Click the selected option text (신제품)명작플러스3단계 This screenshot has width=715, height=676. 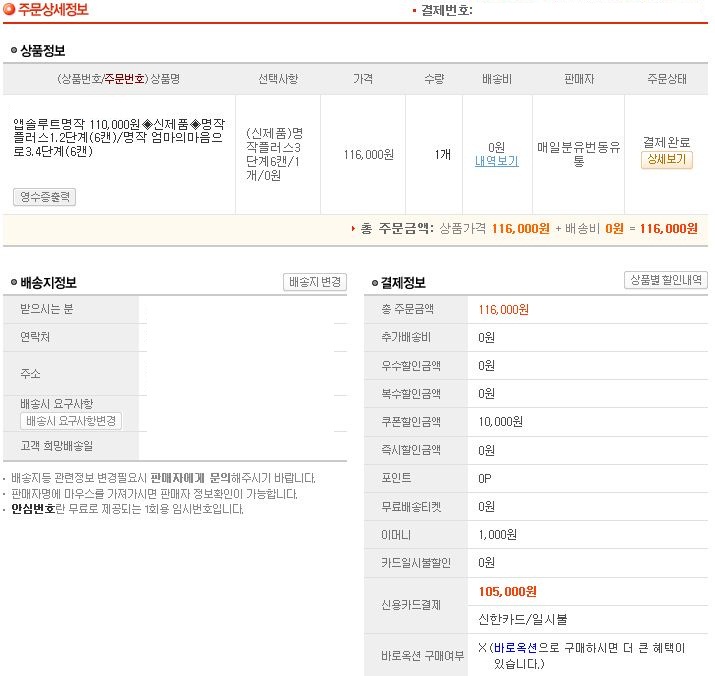[274, 154]
